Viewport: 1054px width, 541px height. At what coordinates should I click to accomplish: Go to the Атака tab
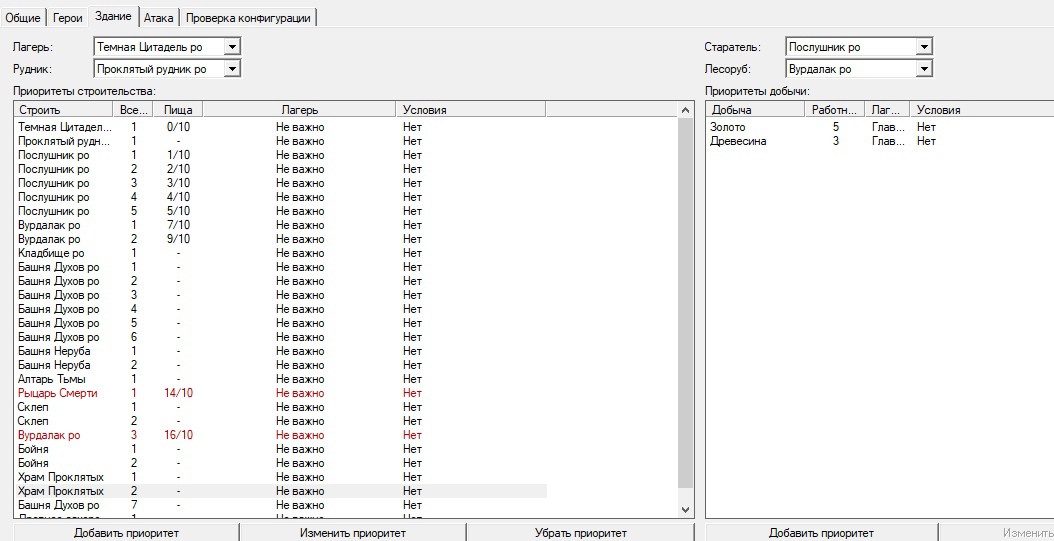pos(159,18)
